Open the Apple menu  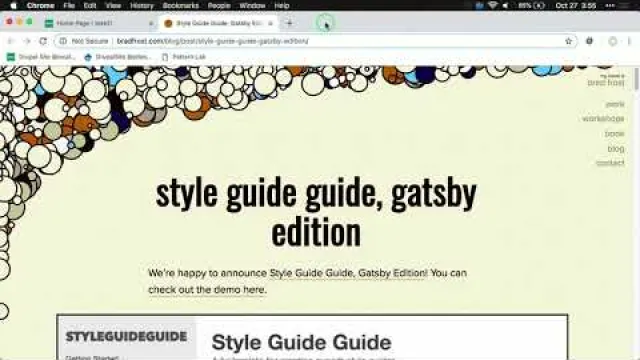(13, 6)
